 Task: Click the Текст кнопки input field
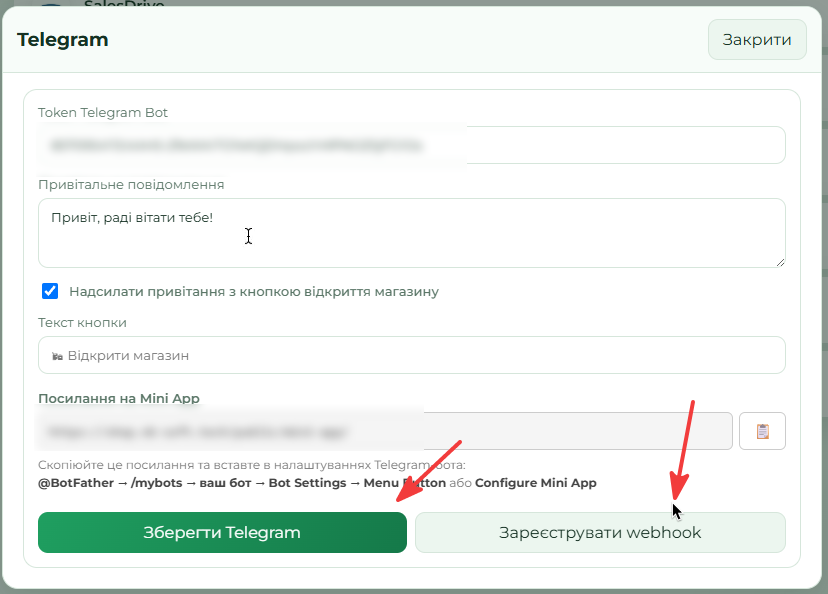[411, 355]
